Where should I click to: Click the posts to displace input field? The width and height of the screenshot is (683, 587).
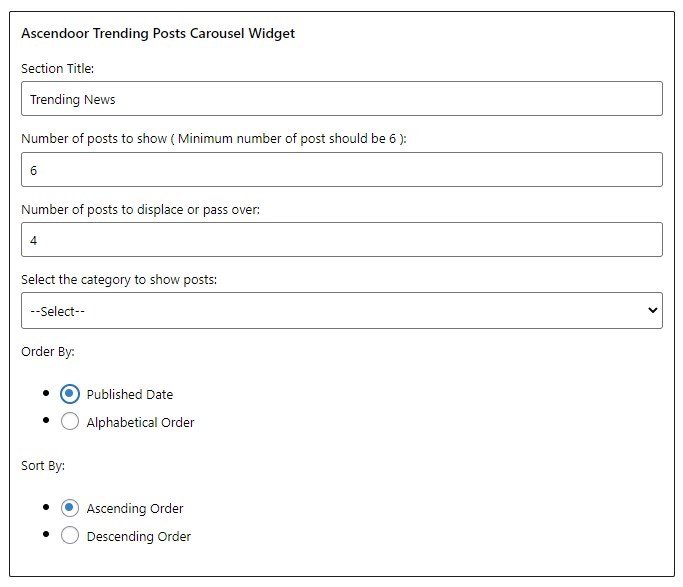coord(342,240)
